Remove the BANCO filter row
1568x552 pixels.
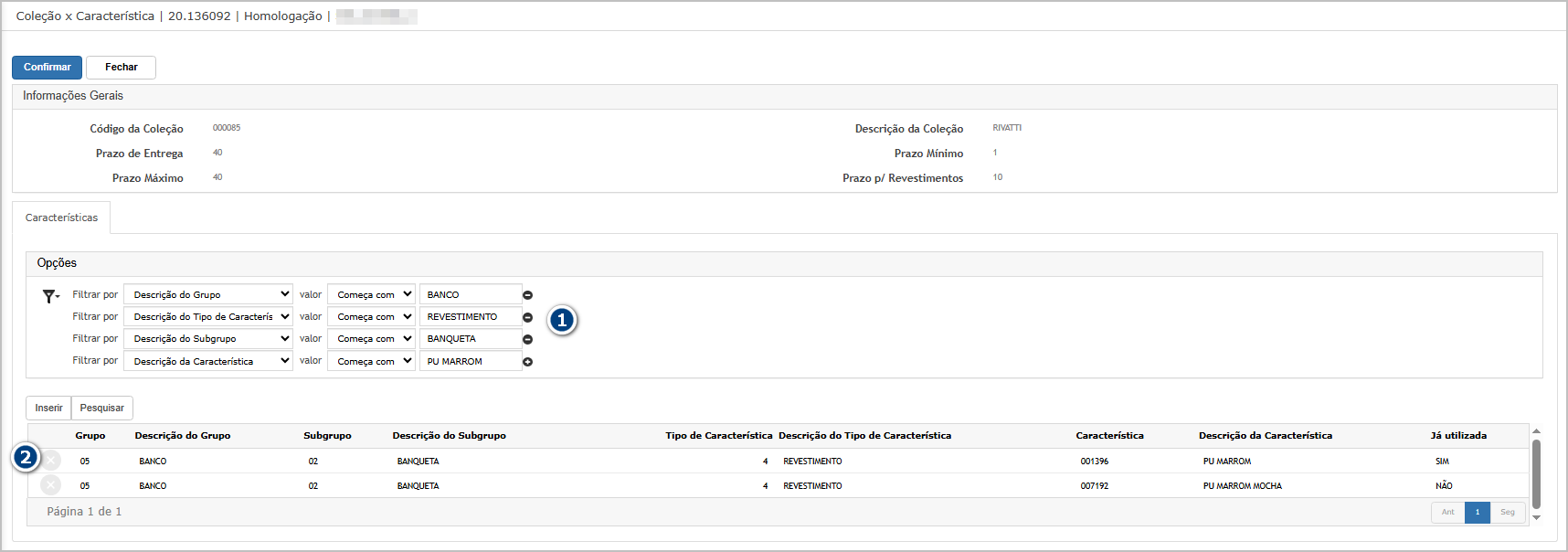coord(527,295)
